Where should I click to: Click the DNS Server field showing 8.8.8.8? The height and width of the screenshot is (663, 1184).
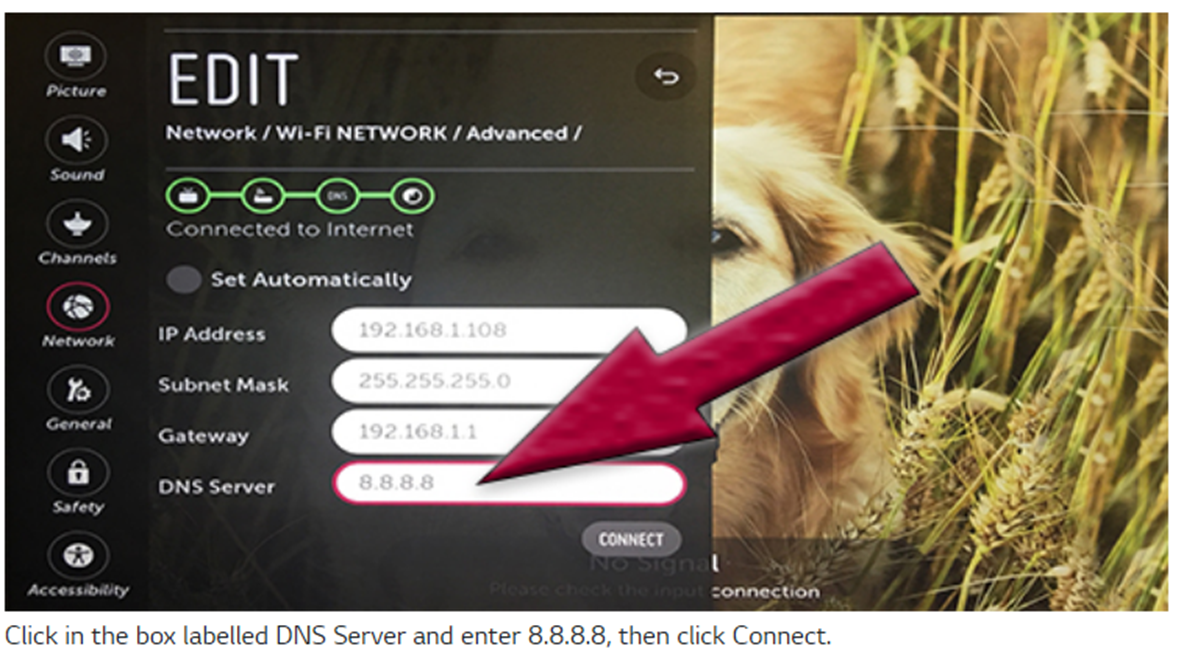click(x=509, y=483)
